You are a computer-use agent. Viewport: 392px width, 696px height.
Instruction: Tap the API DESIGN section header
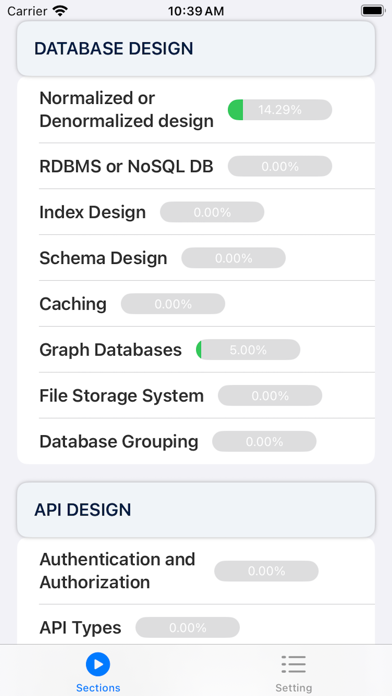196,510
